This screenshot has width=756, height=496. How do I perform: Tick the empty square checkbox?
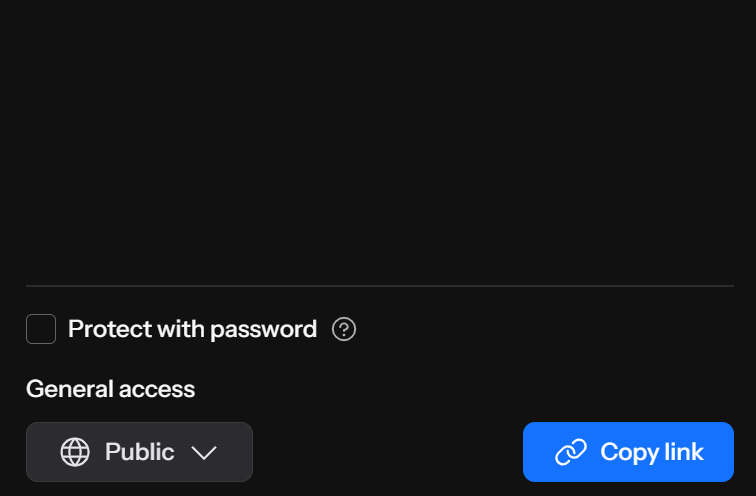41,329
